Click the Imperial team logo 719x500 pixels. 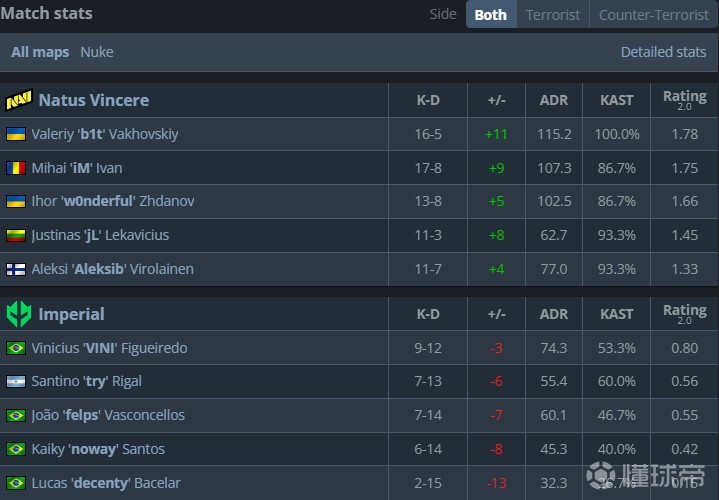tap(19, 314)
